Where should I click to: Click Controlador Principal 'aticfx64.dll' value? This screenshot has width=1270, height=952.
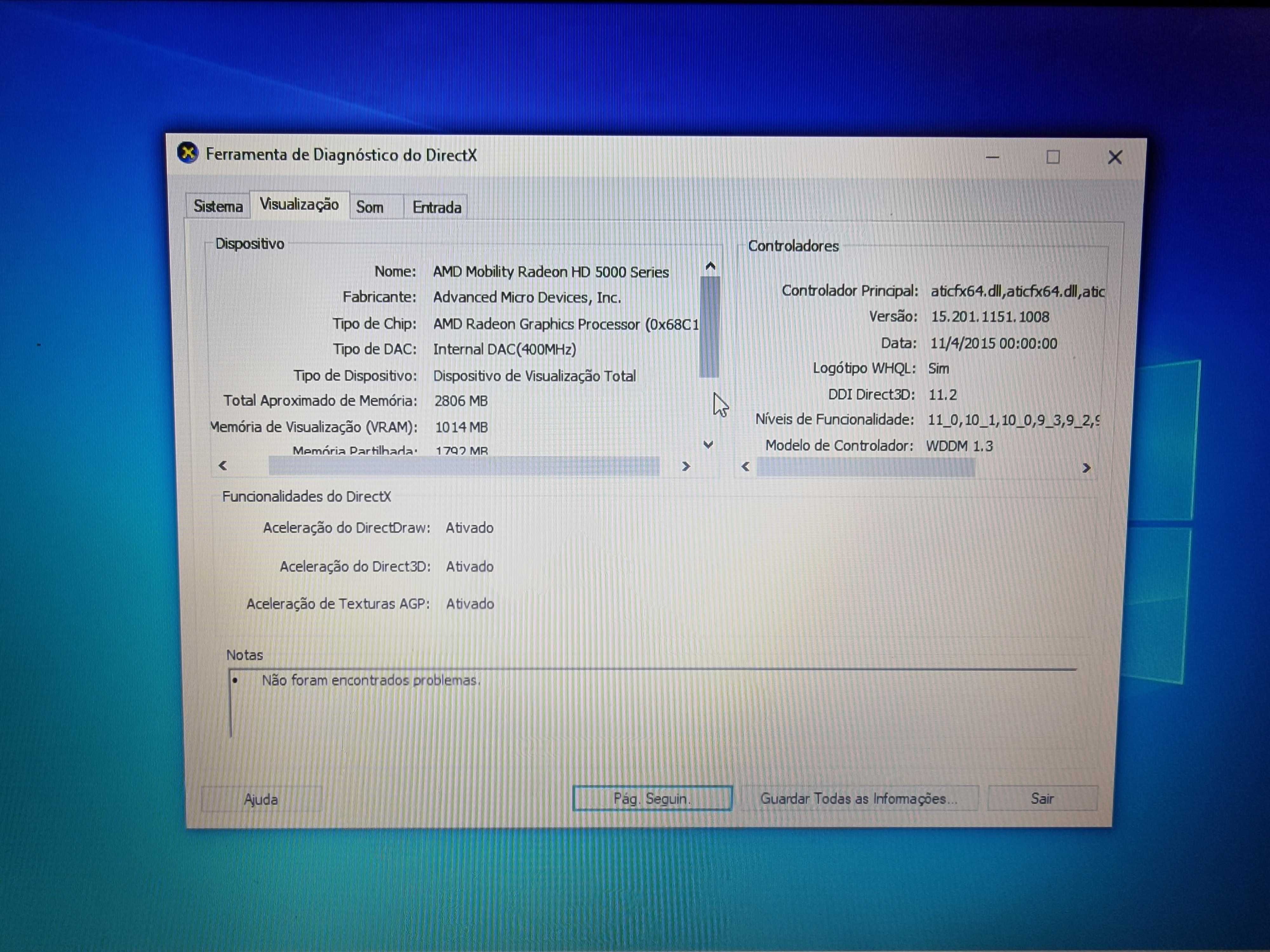[x=1017, y=292]
